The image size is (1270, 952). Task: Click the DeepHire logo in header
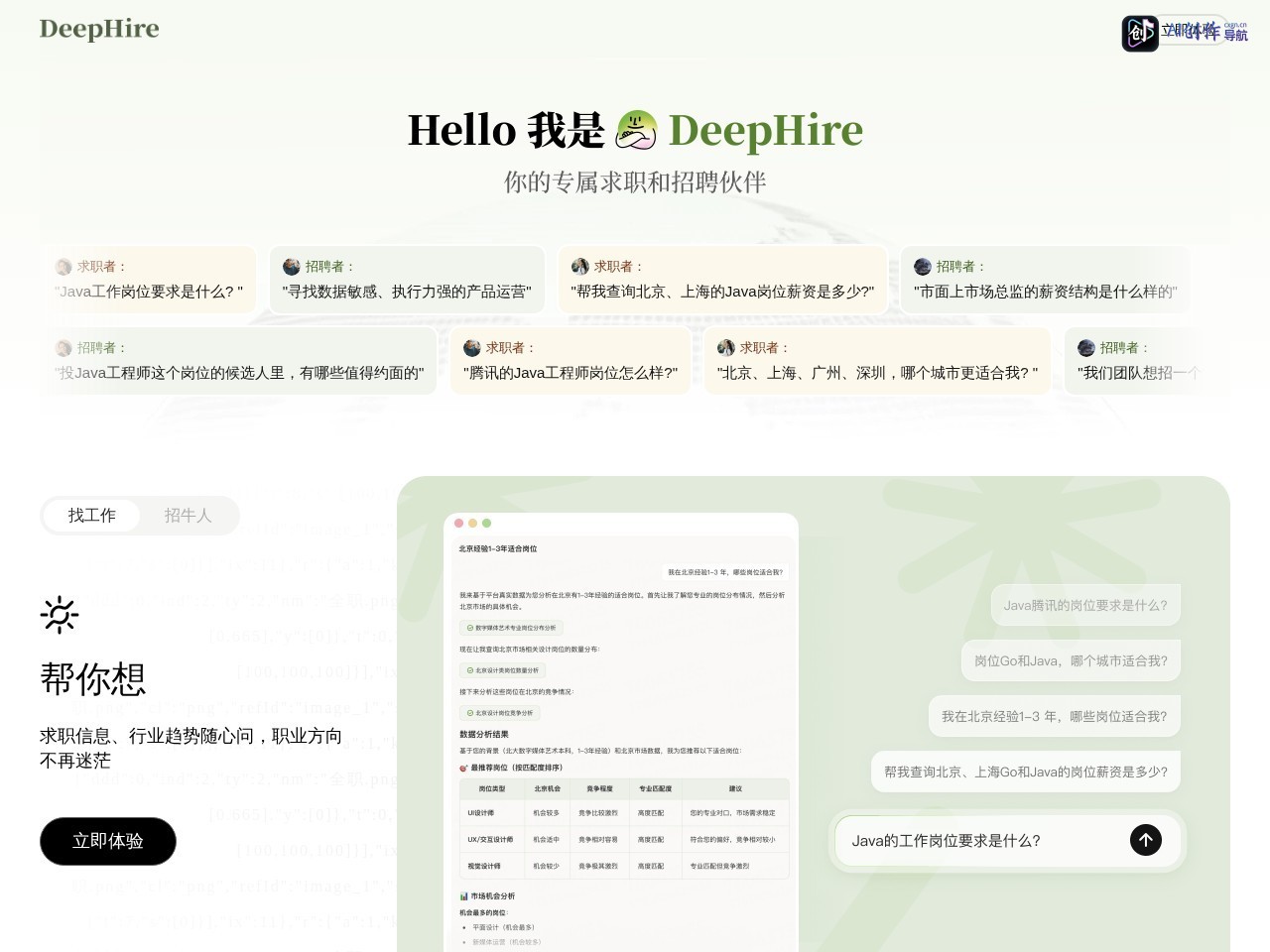99,29
